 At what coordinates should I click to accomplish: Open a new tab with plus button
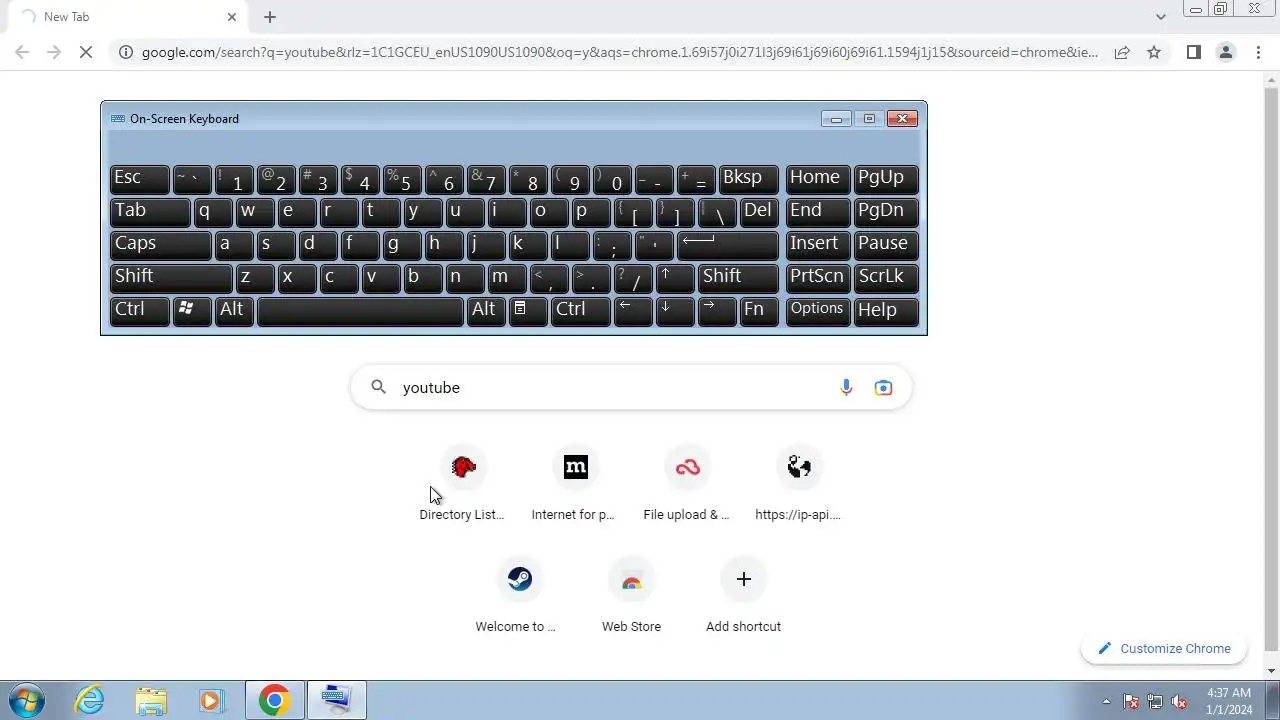coord(270,17)
